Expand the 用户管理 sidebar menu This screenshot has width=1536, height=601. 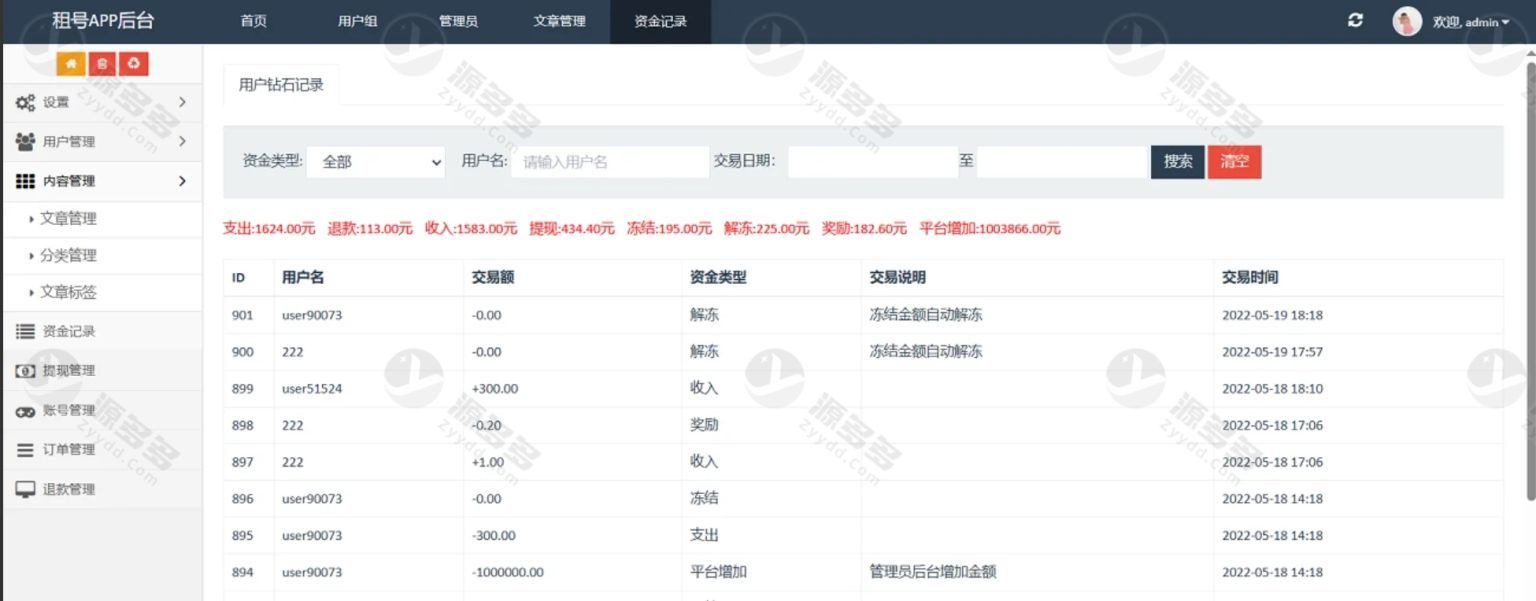(100, 142)
